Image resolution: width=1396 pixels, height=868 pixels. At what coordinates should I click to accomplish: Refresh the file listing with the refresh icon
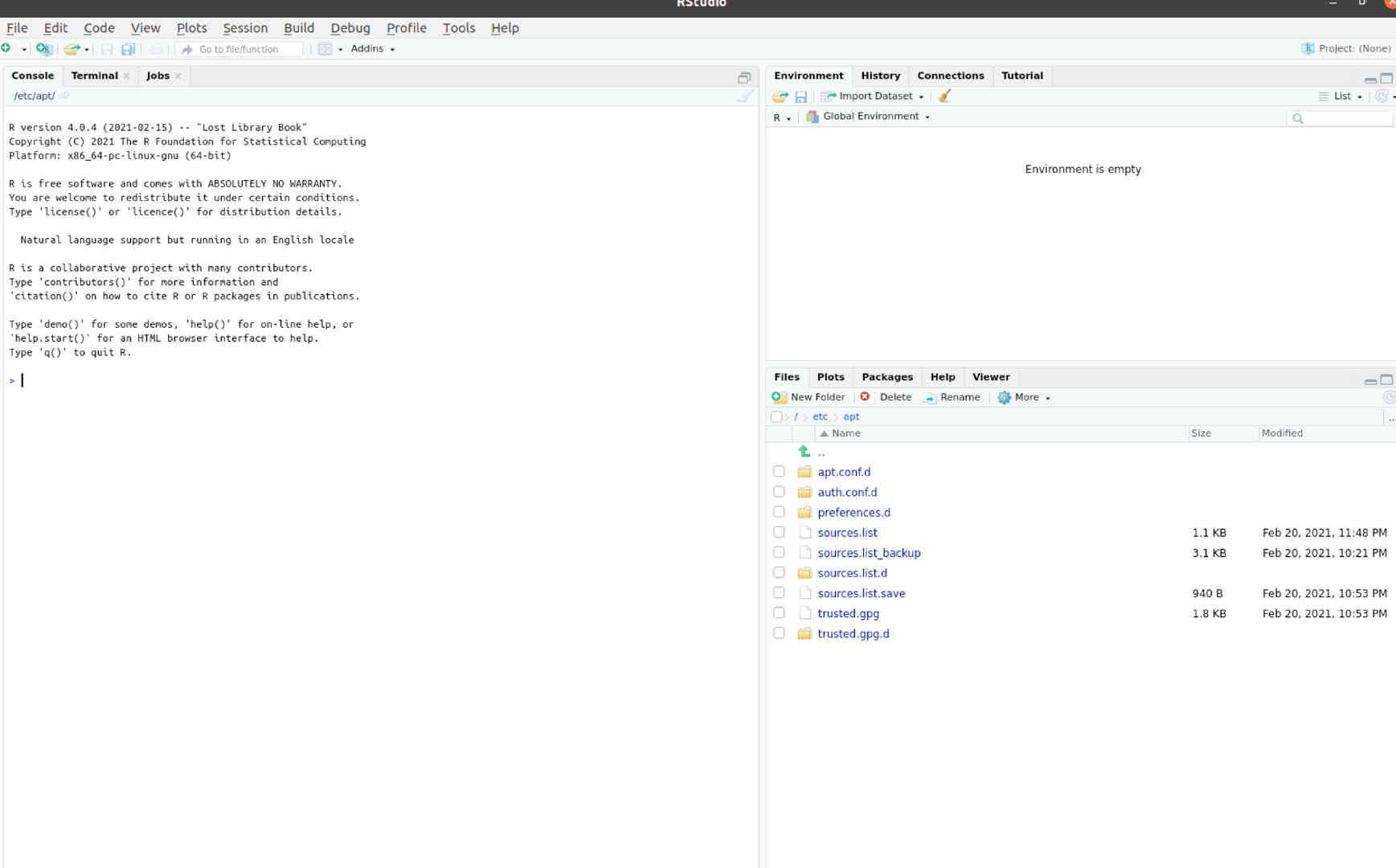[1389, 396]
